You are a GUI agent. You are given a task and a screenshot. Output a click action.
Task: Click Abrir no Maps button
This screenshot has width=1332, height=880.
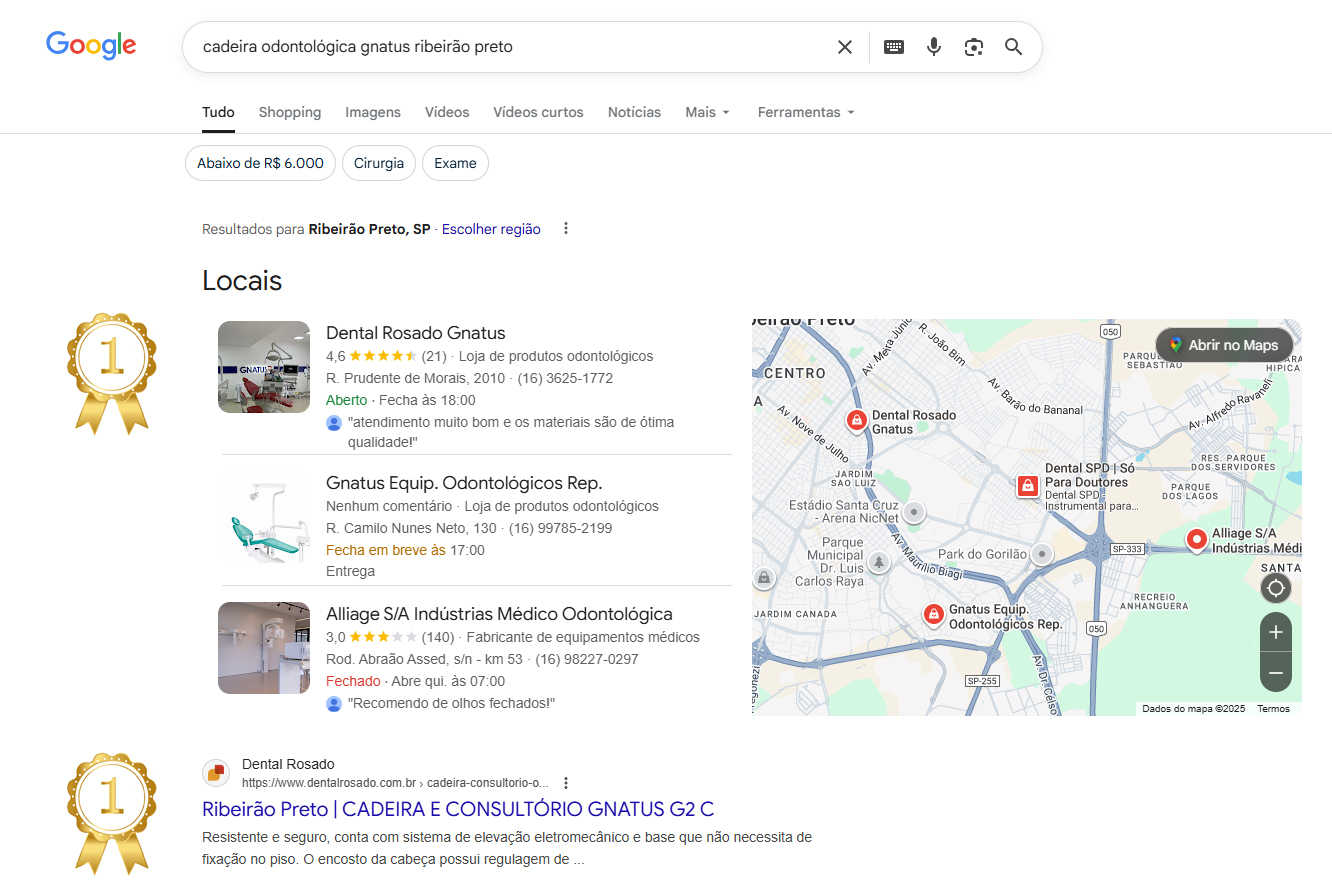point(1224,345)
